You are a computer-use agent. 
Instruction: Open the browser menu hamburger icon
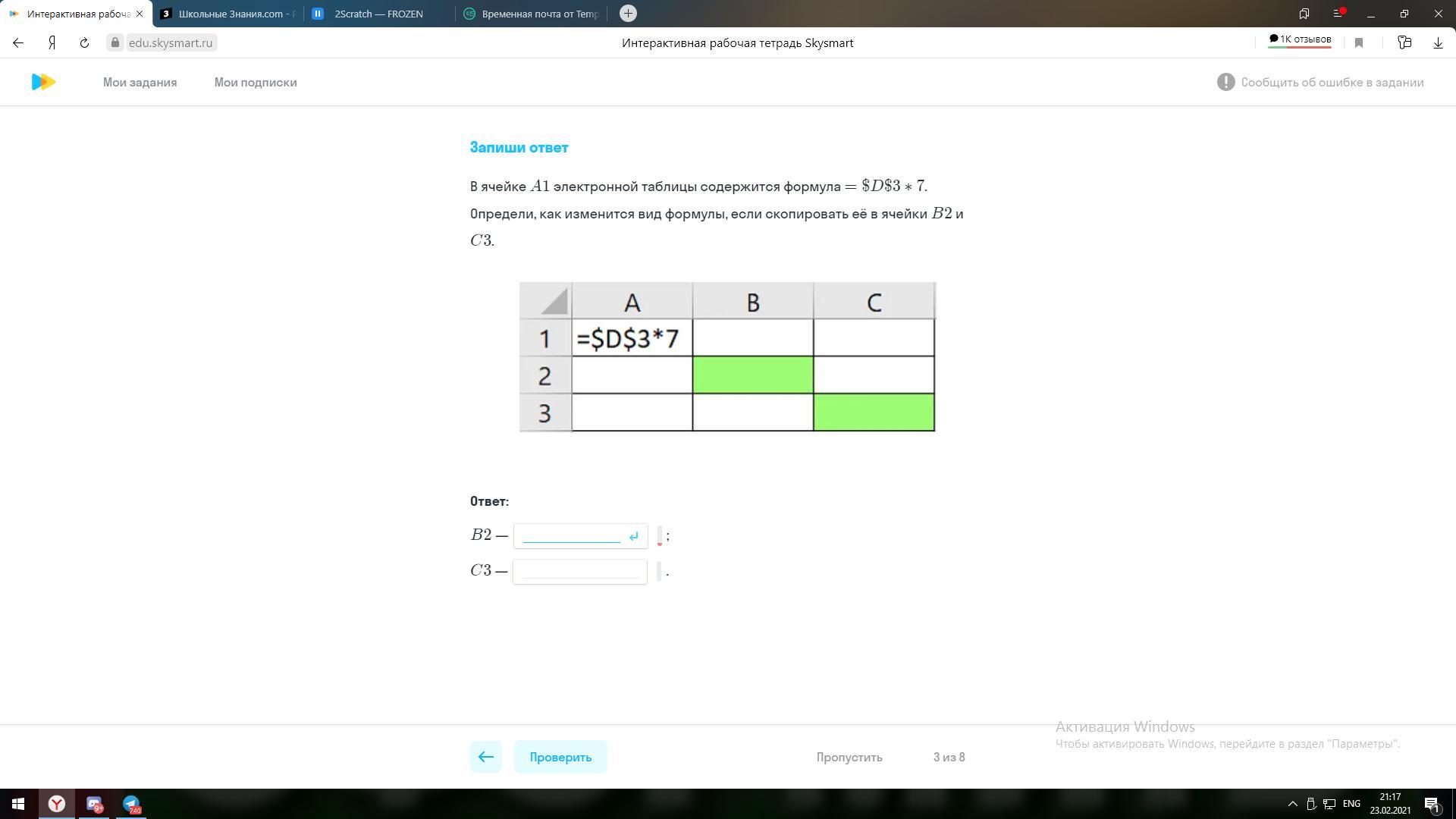[x=1338, y=14]
